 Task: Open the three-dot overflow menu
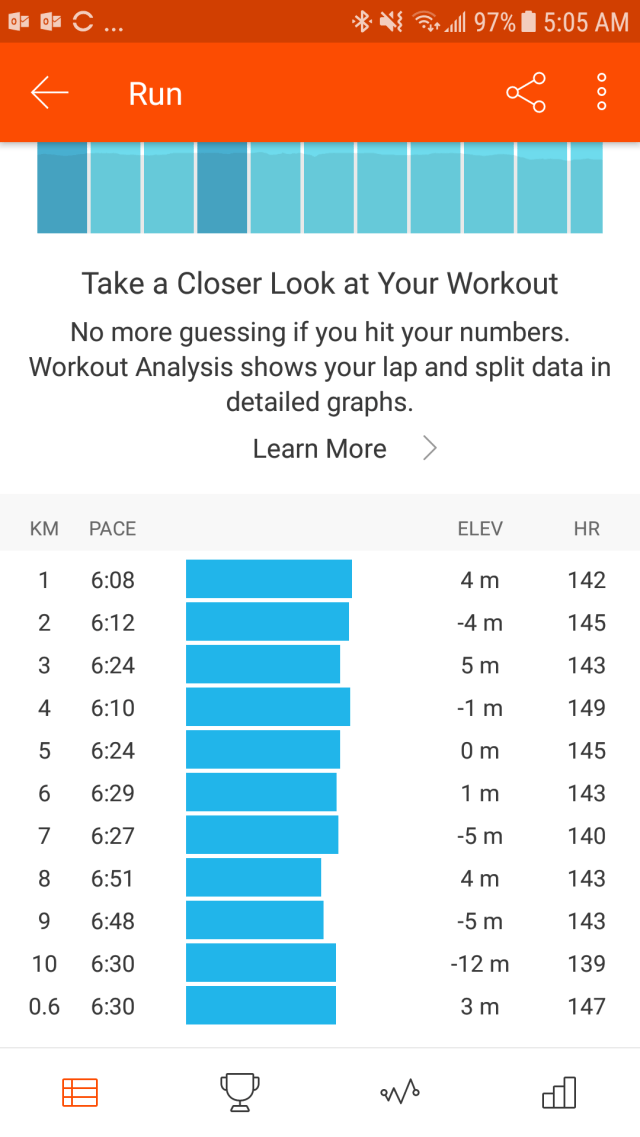point(601,93)
